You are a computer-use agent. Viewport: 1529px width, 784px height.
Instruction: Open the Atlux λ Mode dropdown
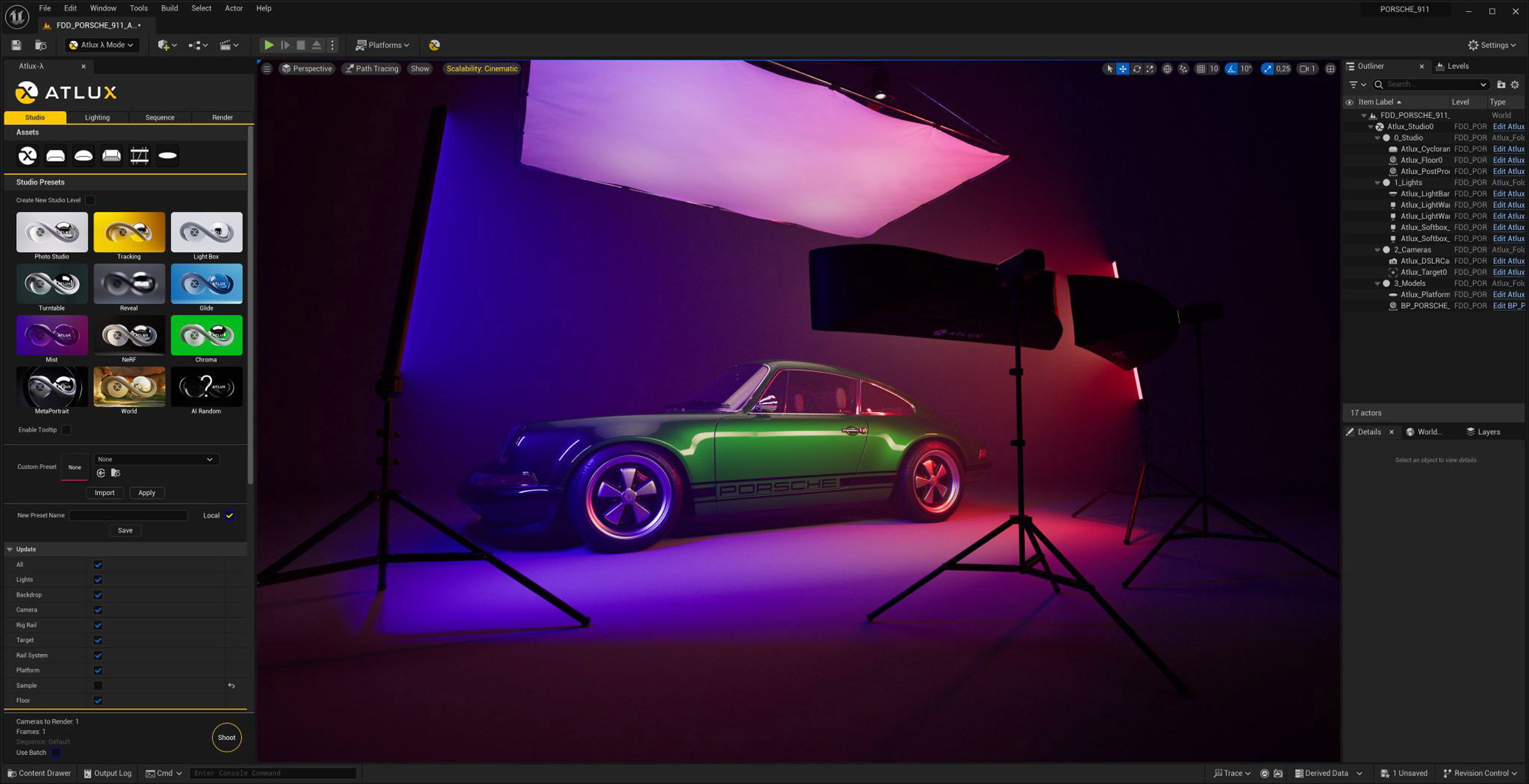pos(102,45)
